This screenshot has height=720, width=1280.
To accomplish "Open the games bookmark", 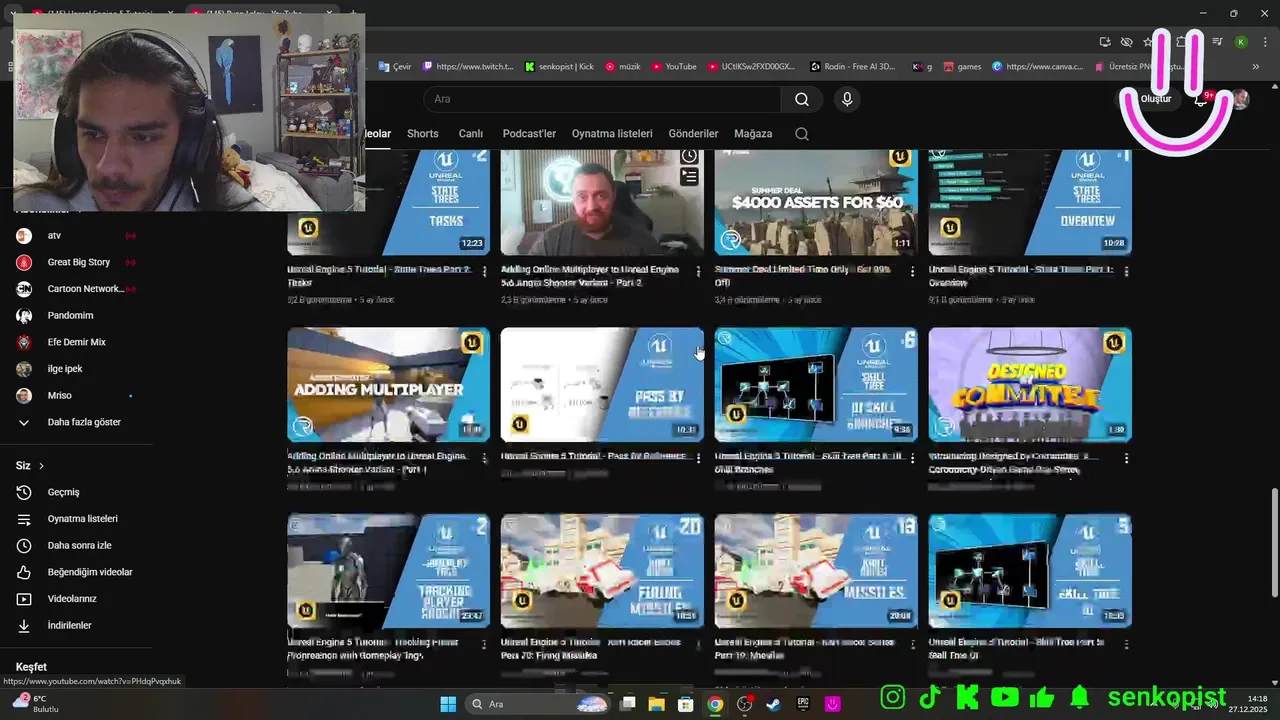I will point(962,67).
